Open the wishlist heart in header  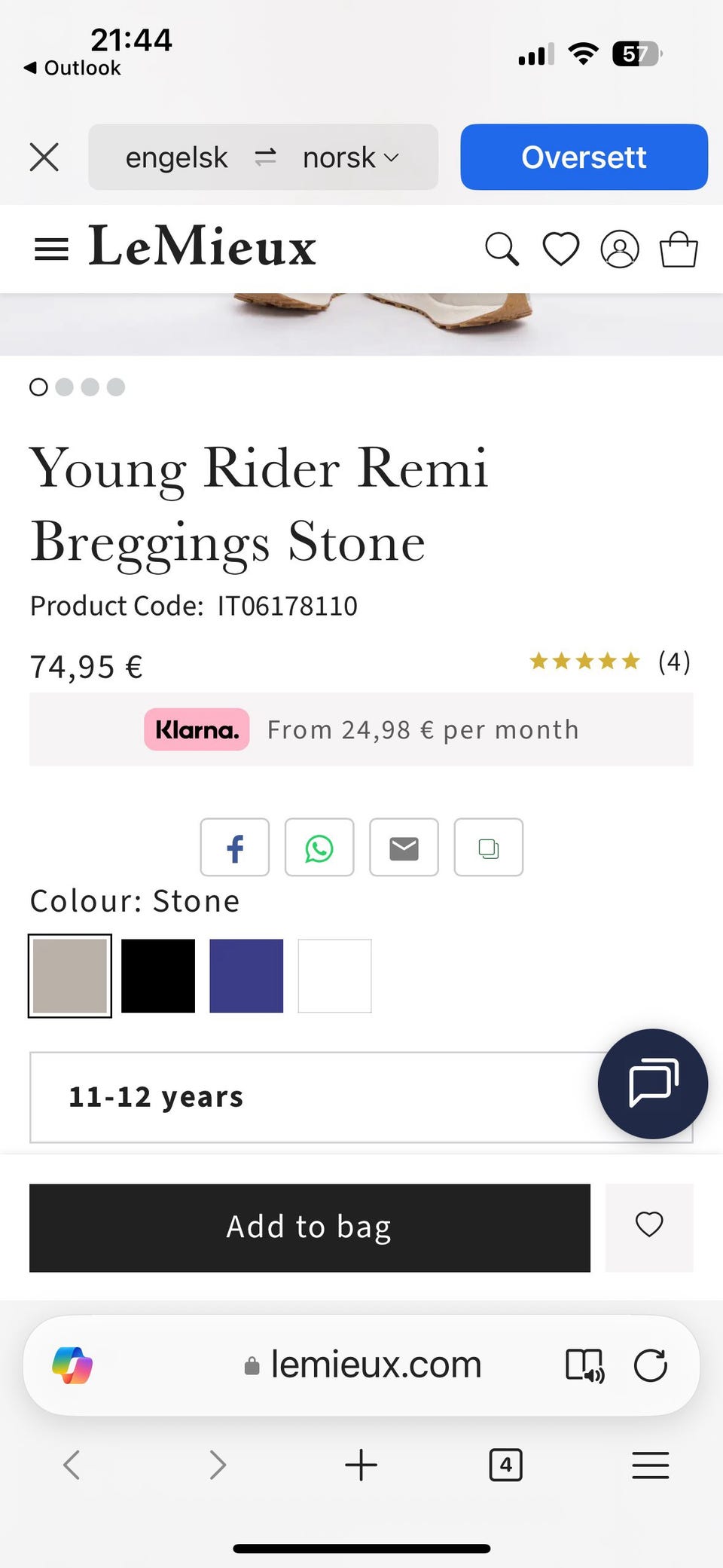click(561, 249)
